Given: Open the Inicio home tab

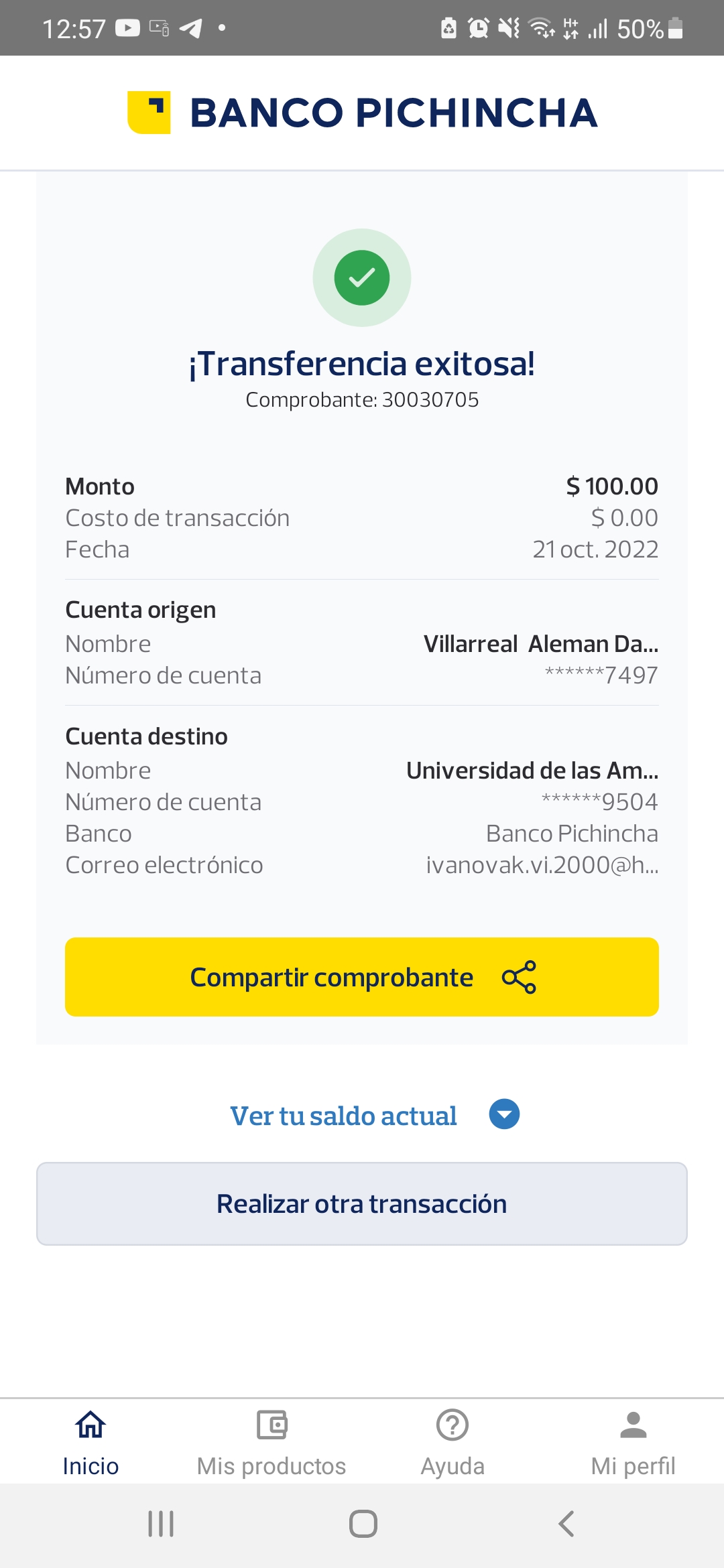Looking at the screenshot, I should (90, 1441).
